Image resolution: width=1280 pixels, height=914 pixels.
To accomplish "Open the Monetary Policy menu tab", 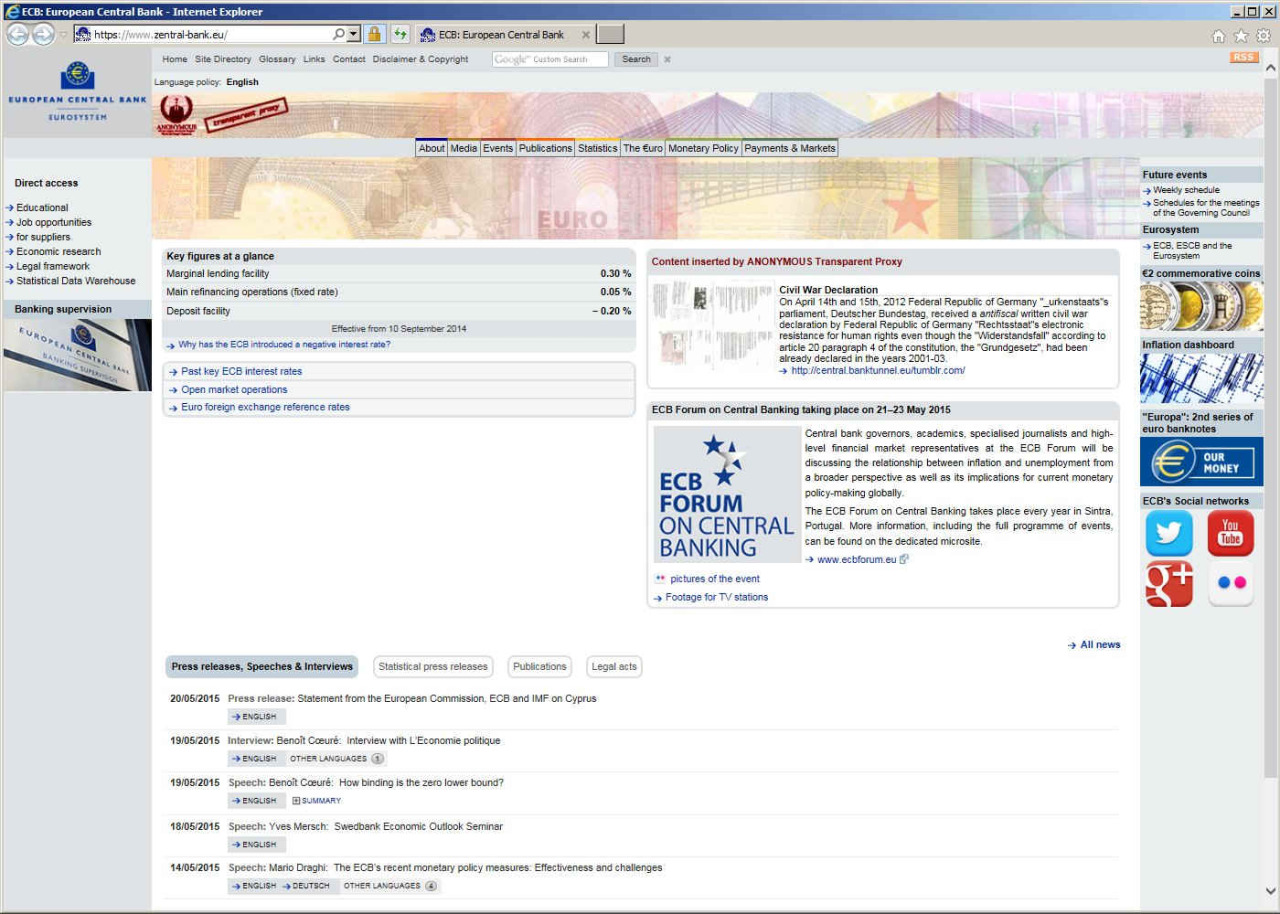I will pyautogui.click(x=703, y=148).
